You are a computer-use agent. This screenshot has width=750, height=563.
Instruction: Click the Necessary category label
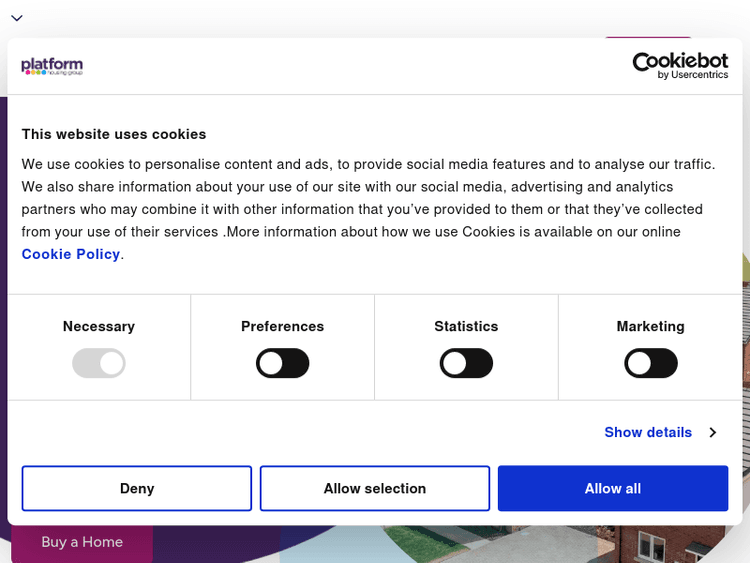click(99, 327)
